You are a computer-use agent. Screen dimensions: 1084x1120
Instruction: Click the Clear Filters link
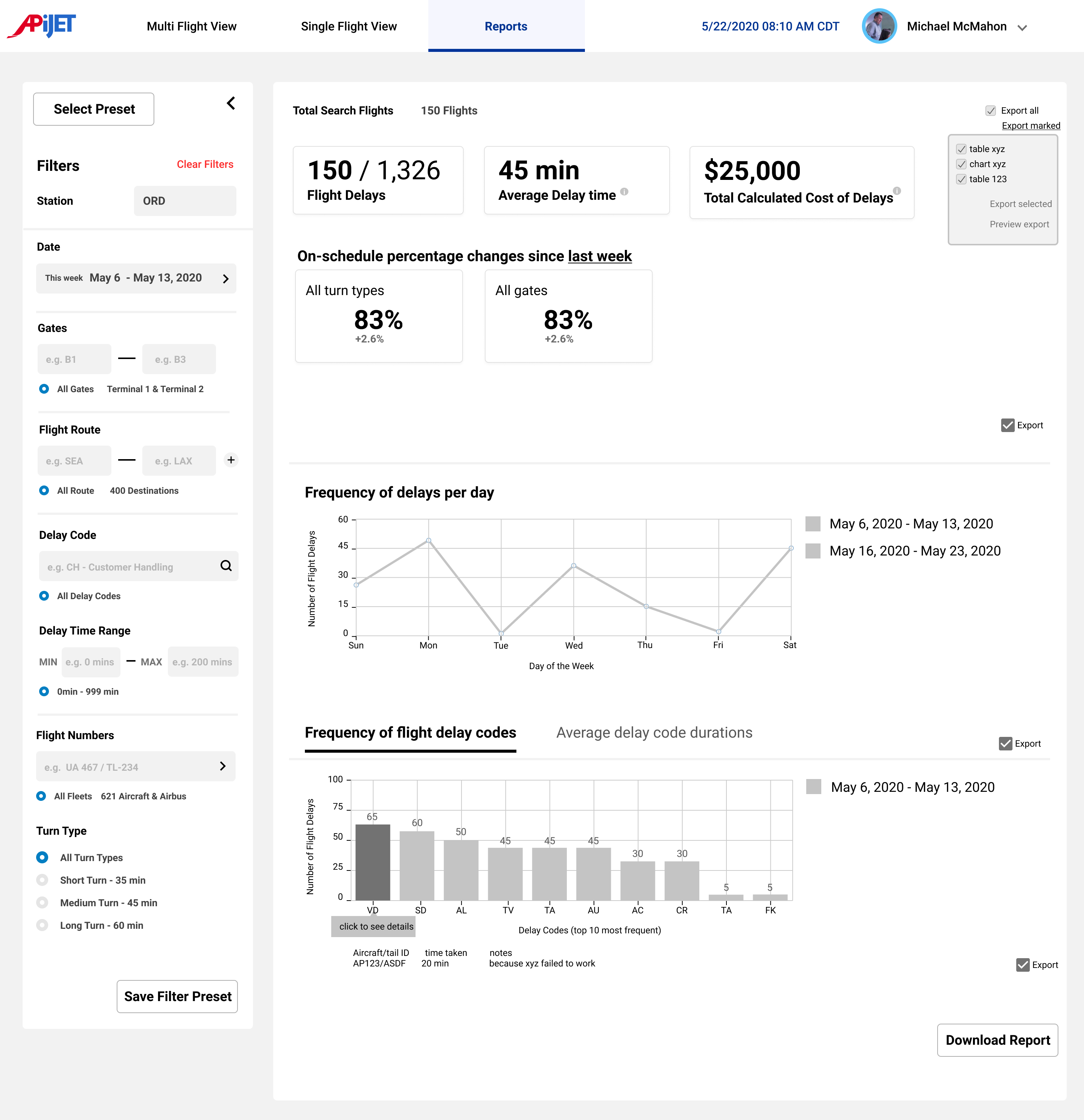point(205,164)
